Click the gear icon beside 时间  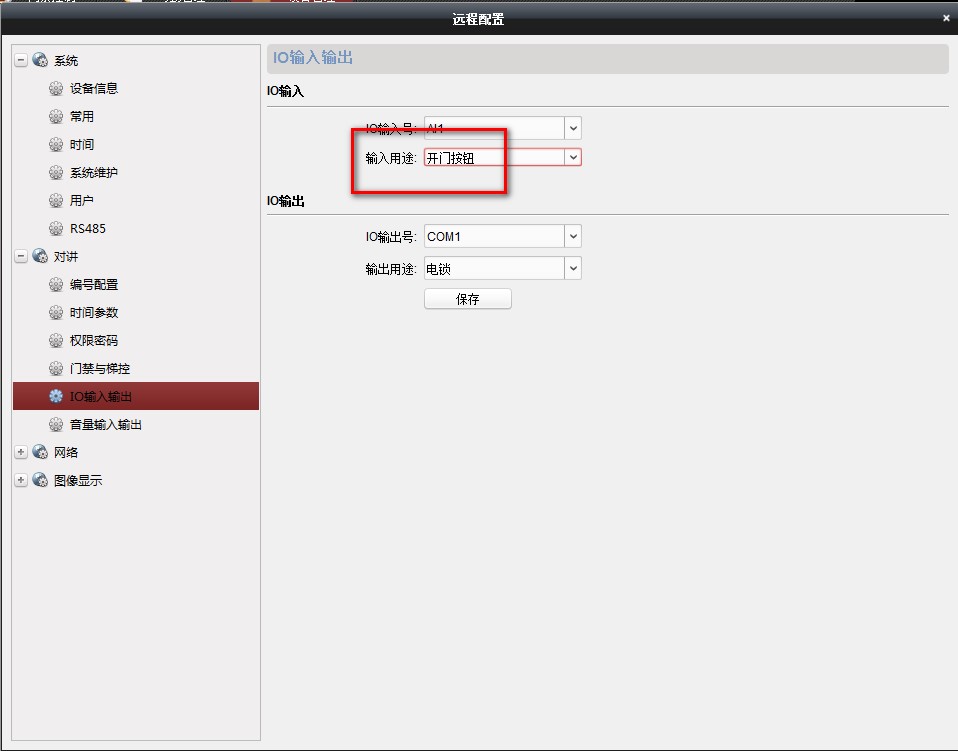pyautogui.click(x=56, y=145)
